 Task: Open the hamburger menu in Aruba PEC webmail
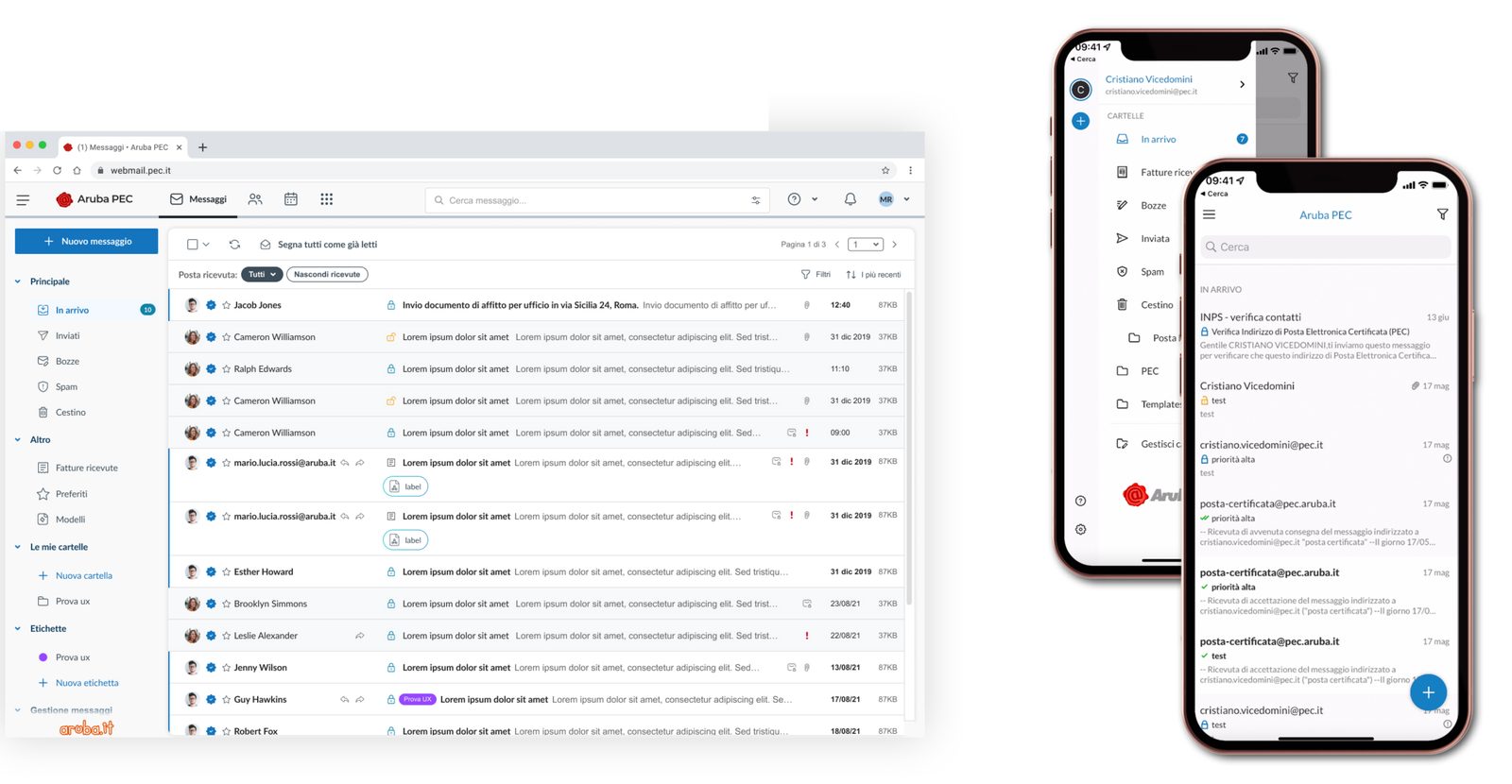[23, 199]
